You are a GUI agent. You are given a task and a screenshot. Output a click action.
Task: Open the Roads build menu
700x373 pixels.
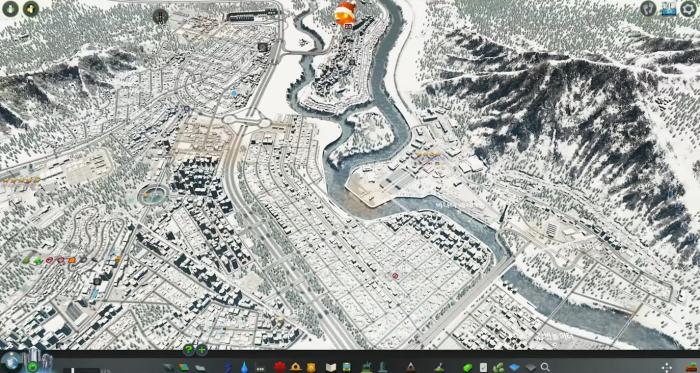coord(168,367)
